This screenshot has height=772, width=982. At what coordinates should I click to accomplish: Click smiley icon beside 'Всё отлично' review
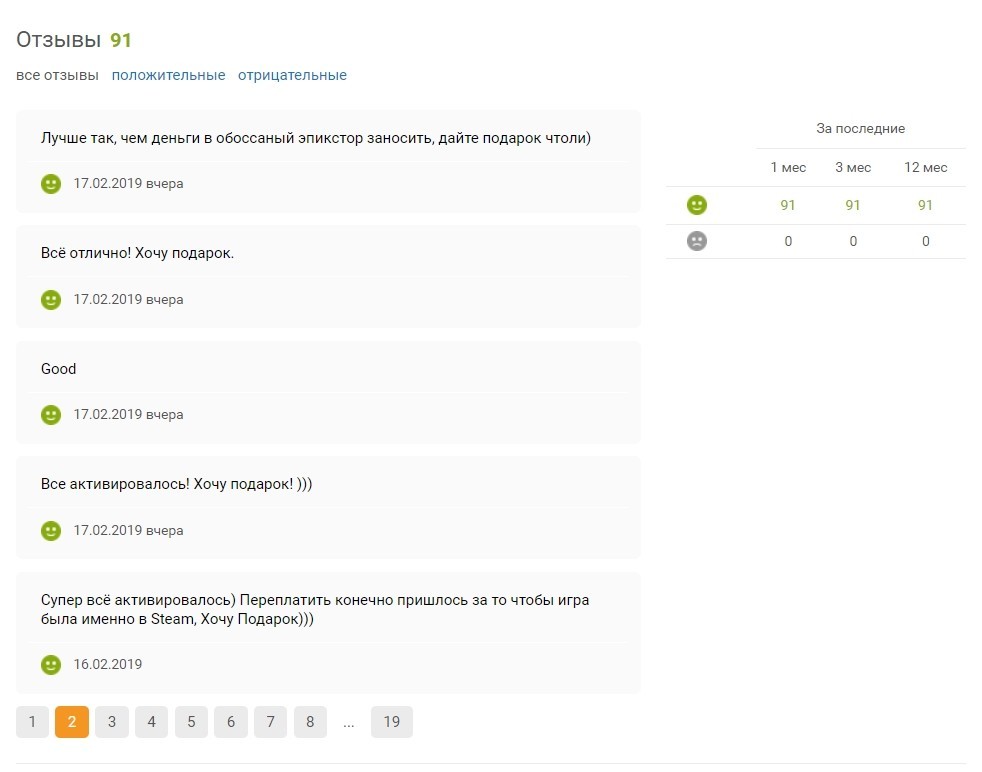pyautogui.click(x=51, y=299)
